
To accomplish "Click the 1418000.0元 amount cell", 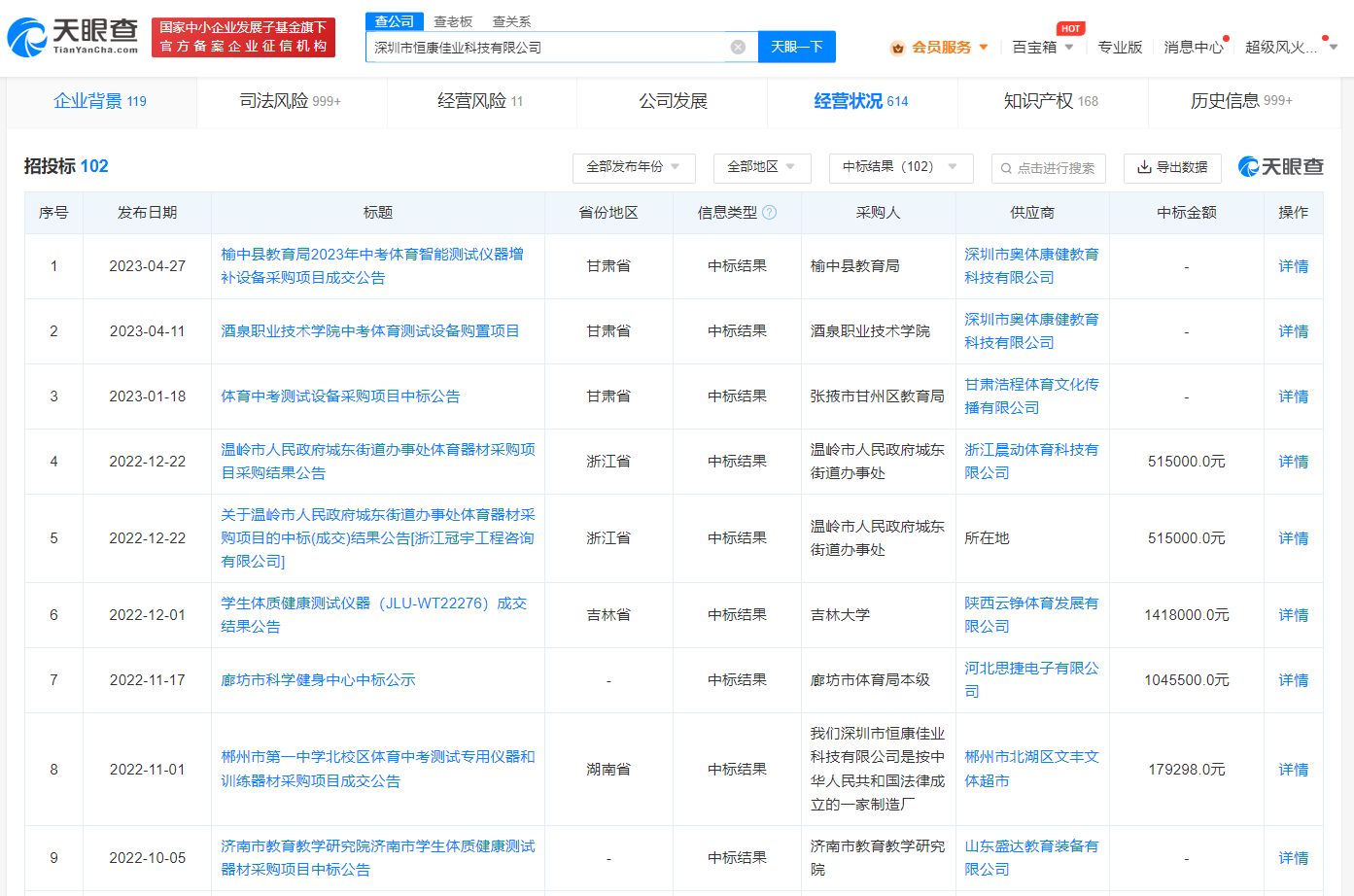I will (1186, 614).
